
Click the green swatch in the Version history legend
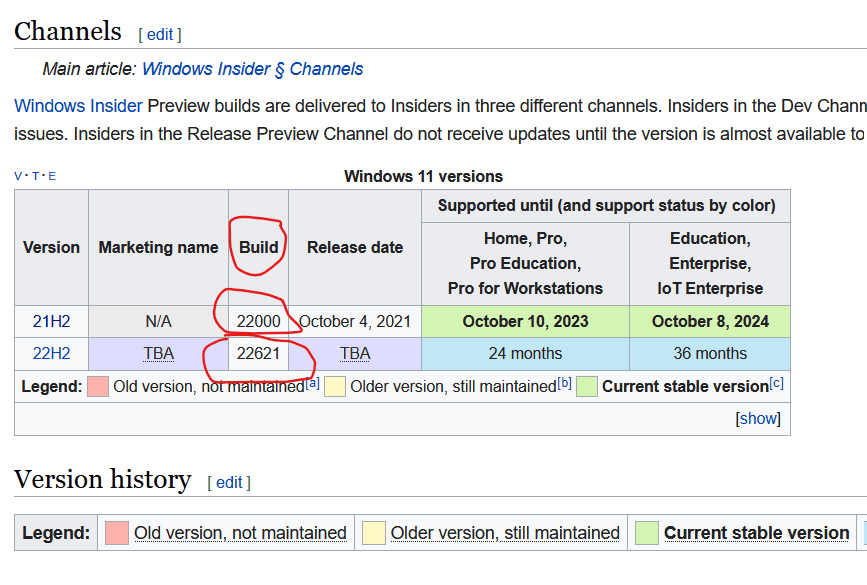tap(647, 533)
